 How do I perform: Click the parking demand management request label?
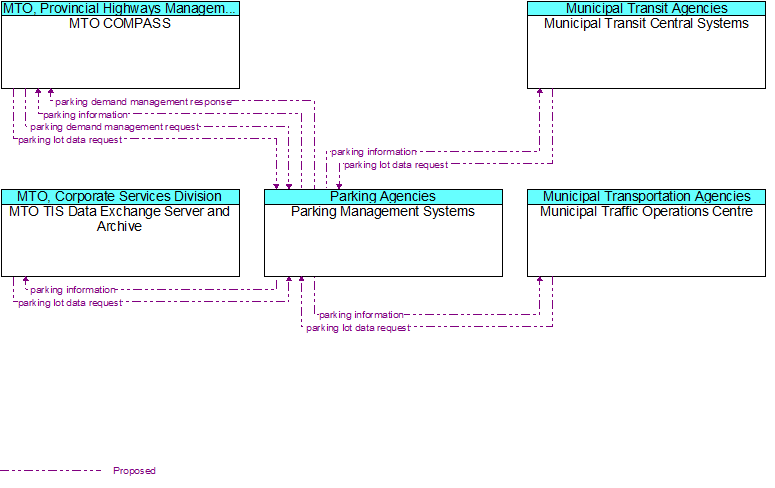(115, 127)
